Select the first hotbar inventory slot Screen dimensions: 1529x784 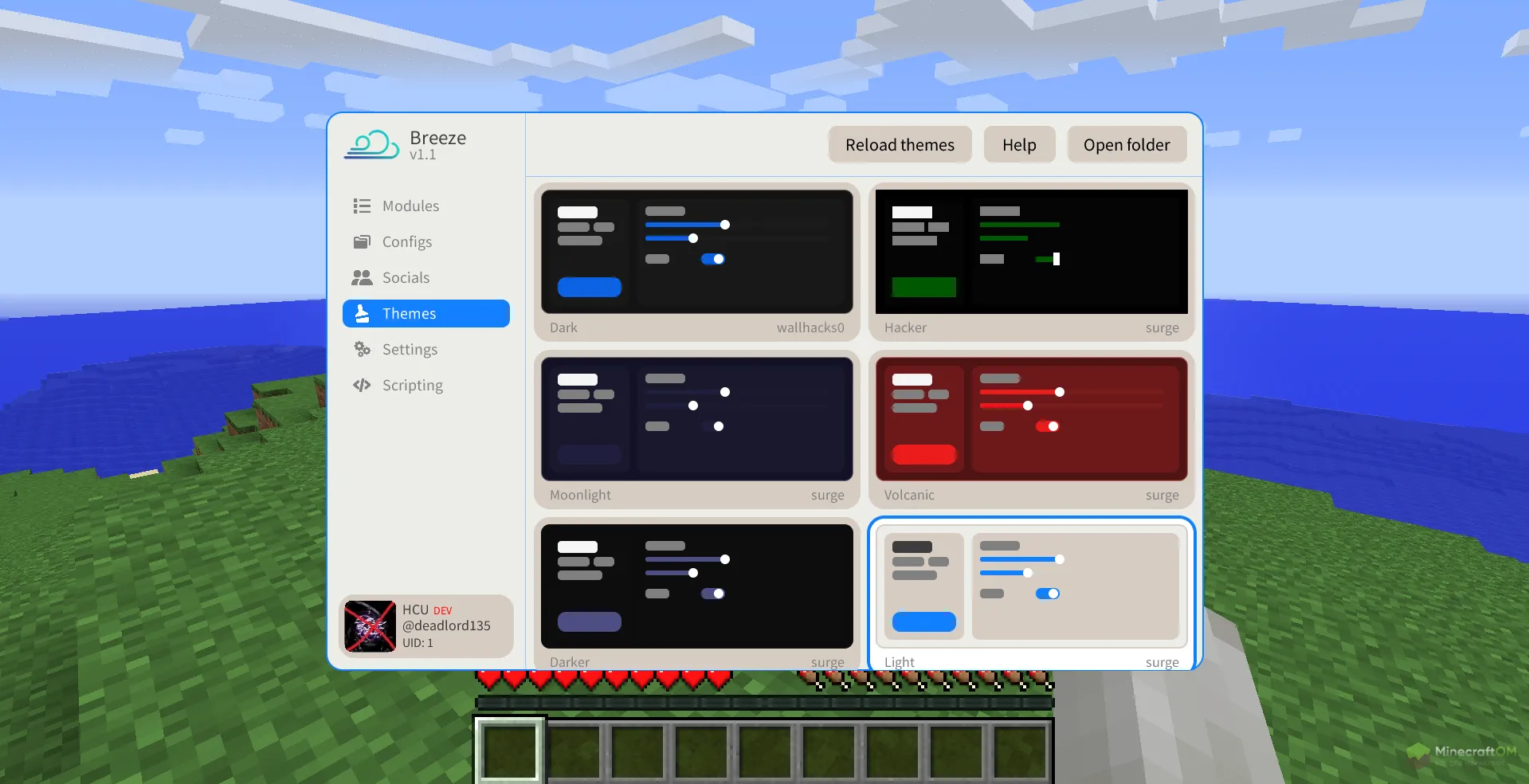[x=510, y=751]
